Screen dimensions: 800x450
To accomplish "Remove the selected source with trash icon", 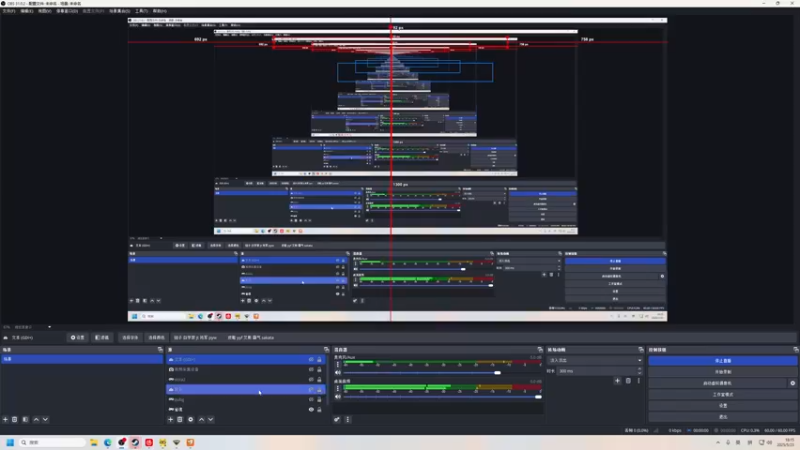I will (180, 419).
